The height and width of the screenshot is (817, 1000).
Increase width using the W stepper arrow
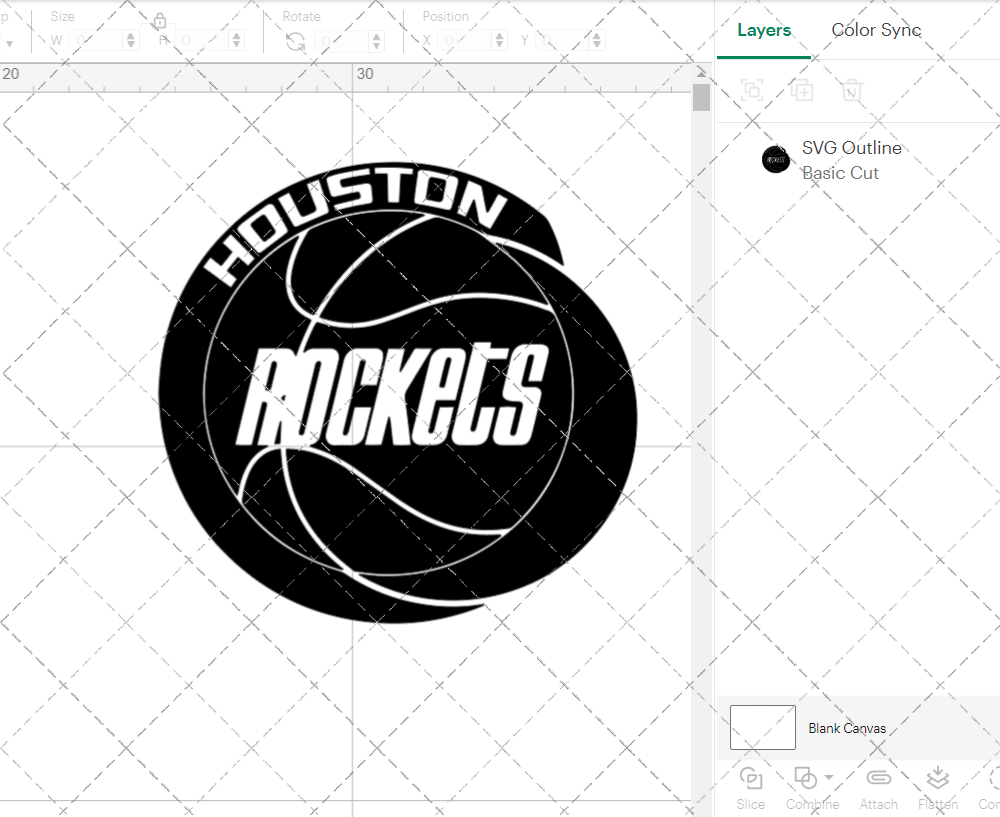point(130,34)
